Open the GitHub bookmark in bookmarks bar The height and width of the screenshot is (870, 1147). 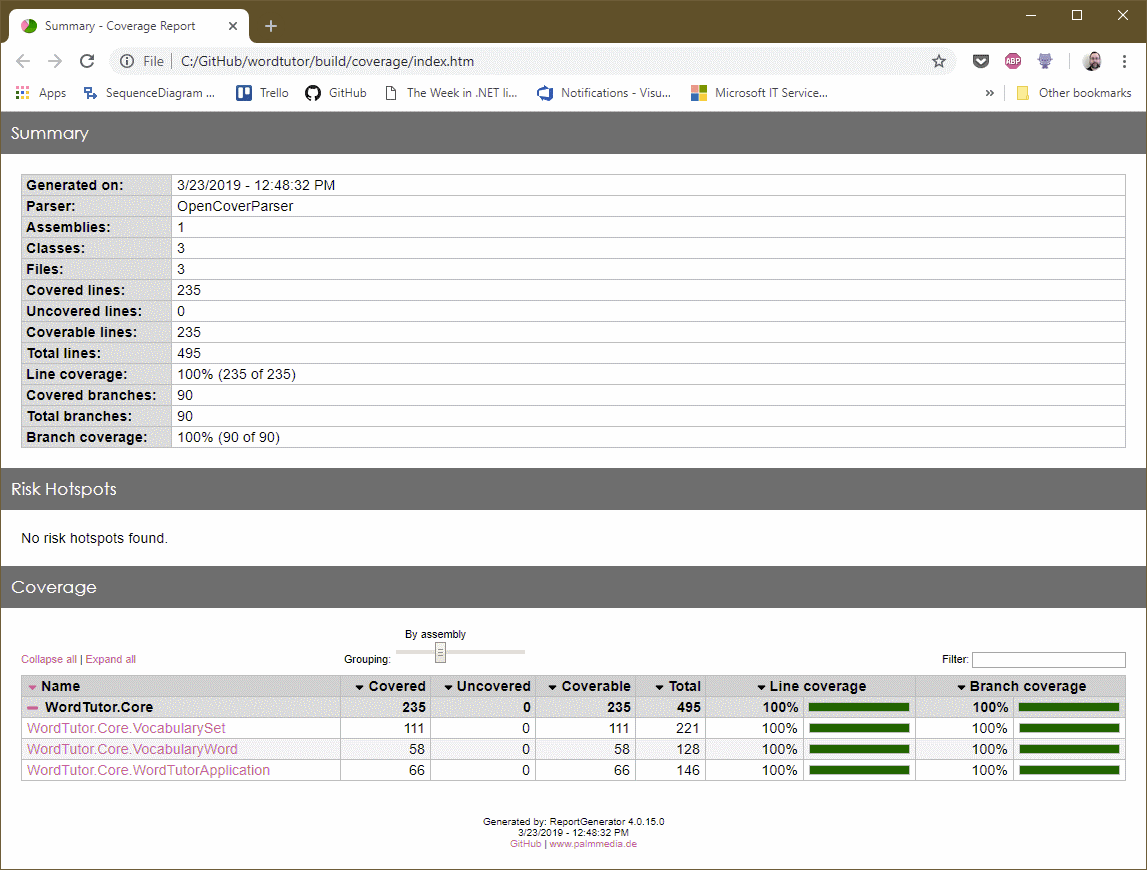point(336,93)
